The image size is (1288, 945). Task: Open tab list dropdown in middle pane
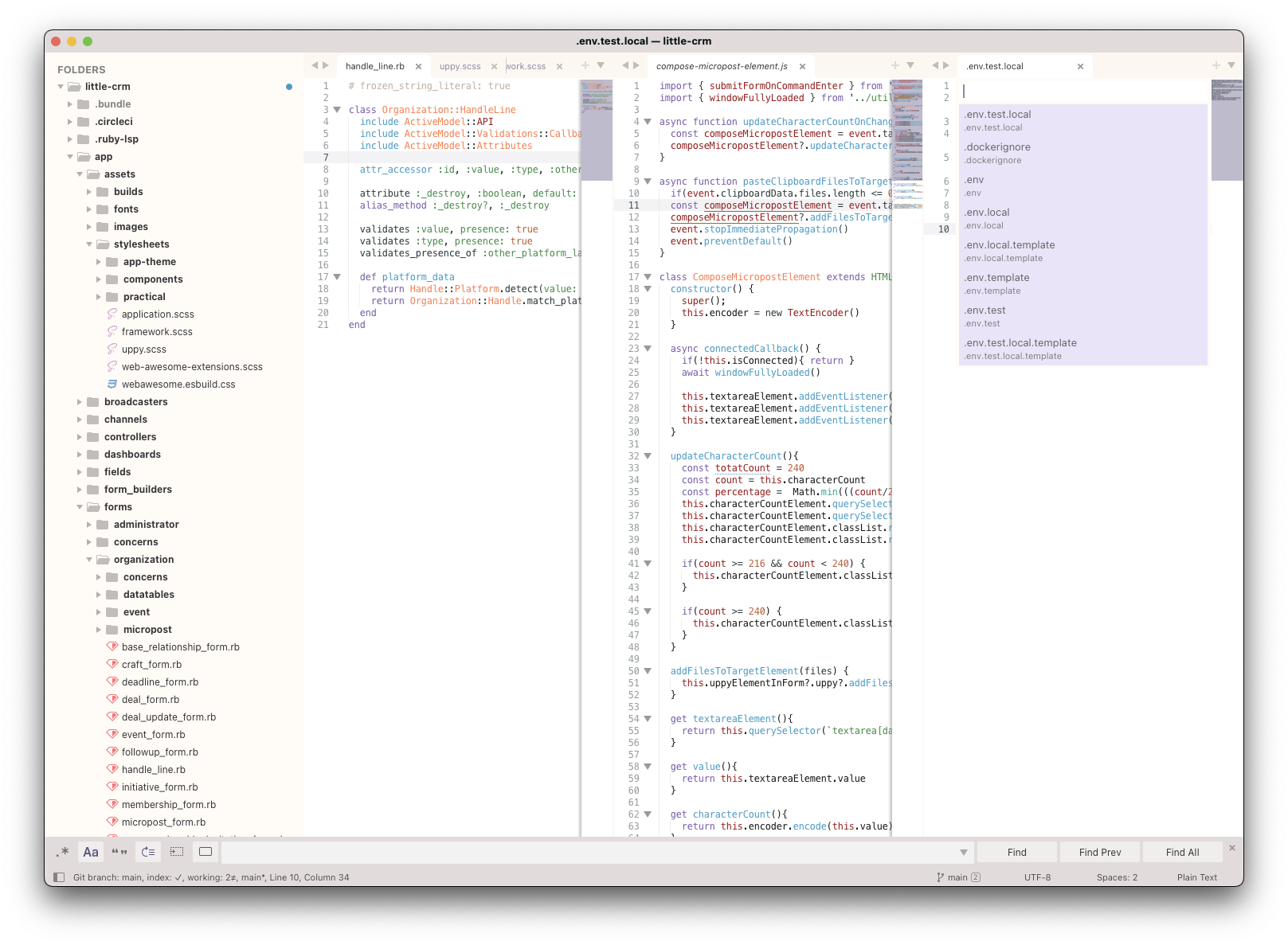[x=910, y=65]
